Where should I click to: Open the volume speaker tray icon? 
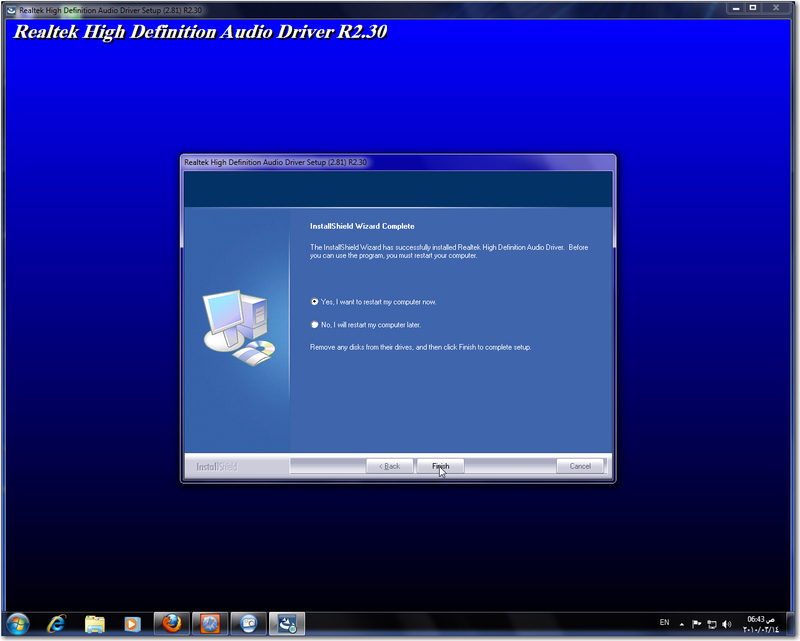727,624
